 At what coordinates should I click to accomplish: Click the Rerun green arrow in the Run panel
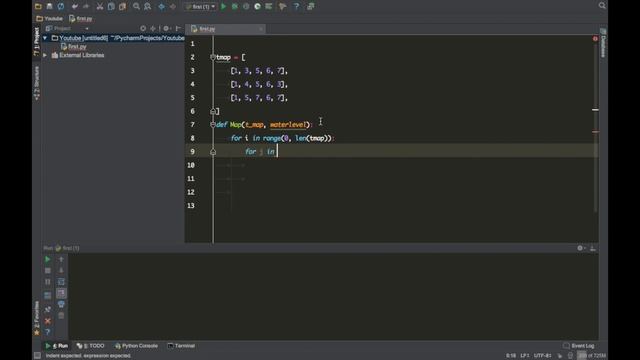coord(47,259)
